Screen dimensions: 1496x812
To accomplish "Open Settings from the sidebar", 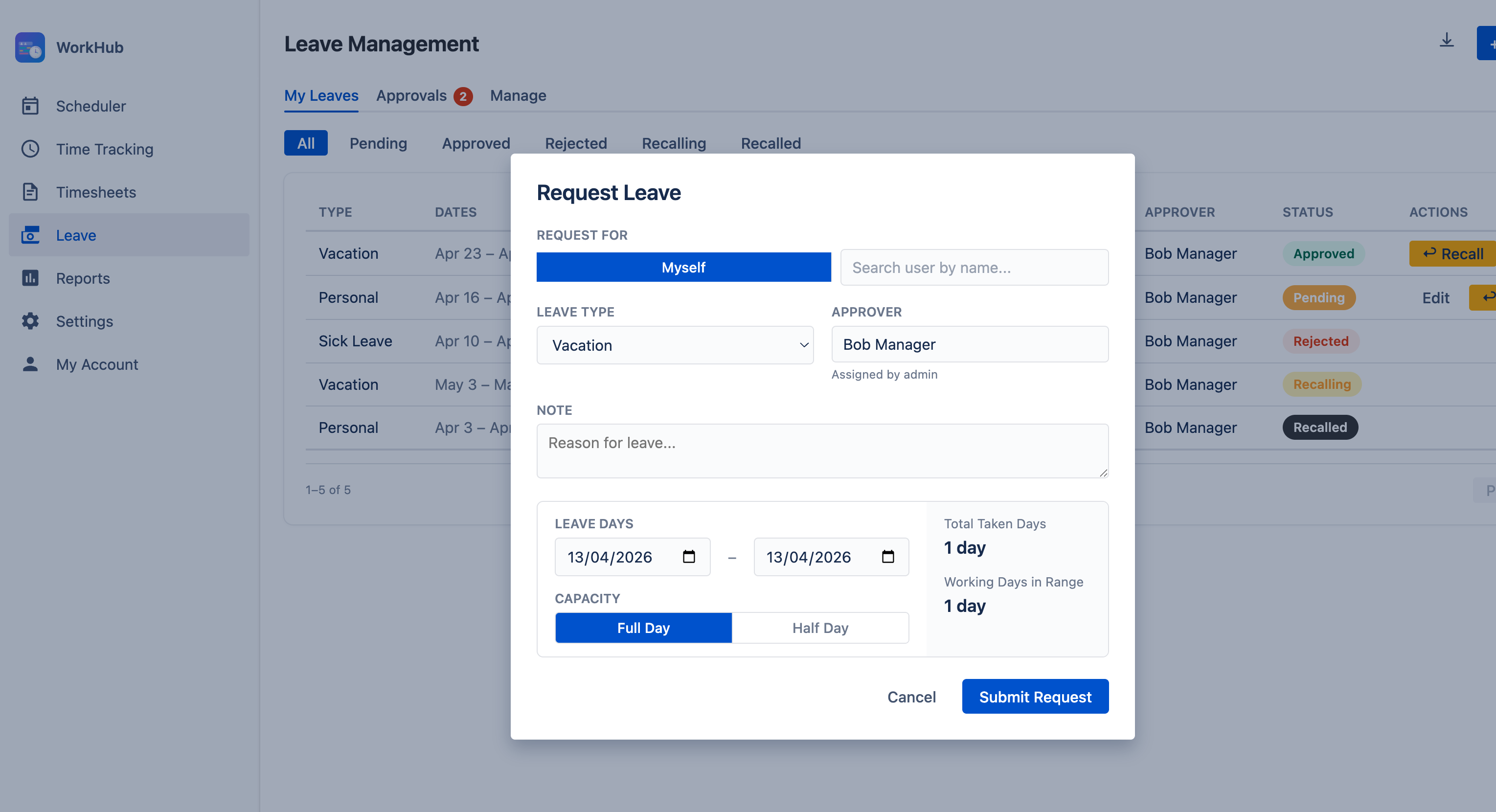I will click(x=84, y=320).
